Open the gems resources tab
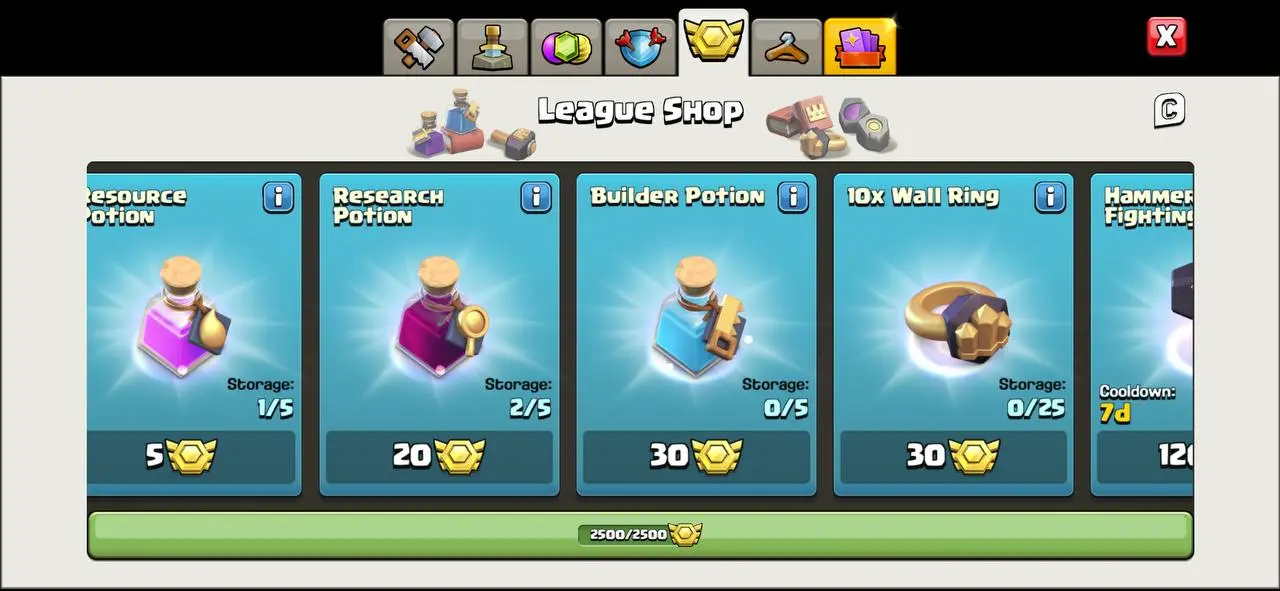 coord(566,47)
